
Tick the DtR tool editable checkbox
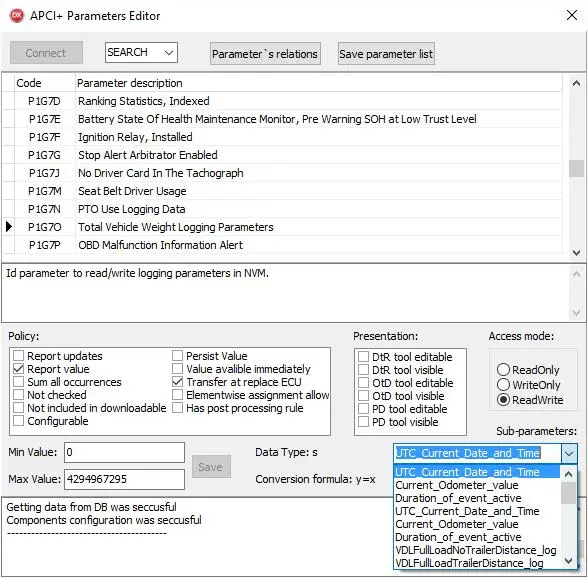(x=363, y=356)
